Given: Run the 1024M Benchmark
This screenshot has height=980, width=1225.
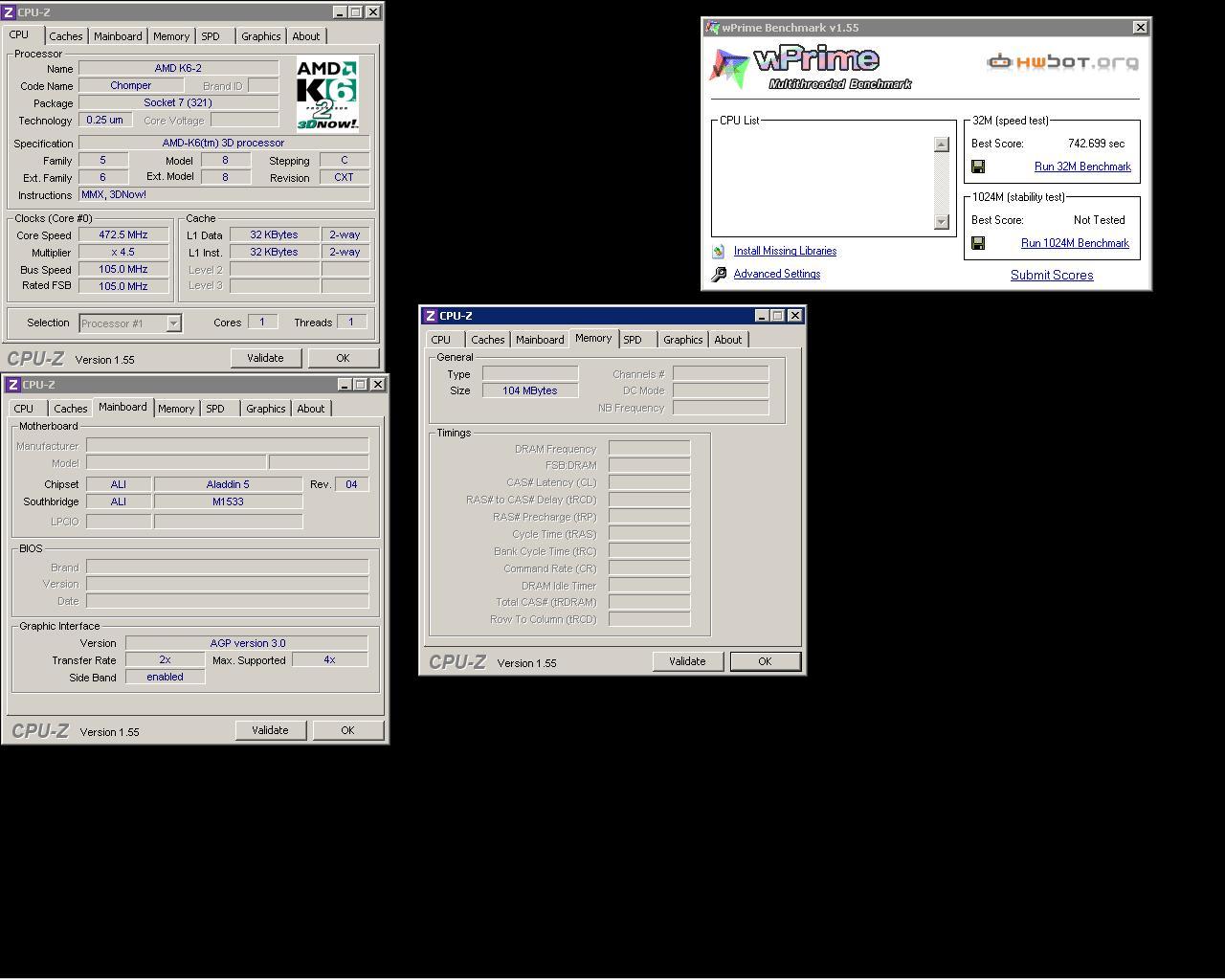Looking at the screenshot, I should pyautogui.click(x=1075, y=243).
